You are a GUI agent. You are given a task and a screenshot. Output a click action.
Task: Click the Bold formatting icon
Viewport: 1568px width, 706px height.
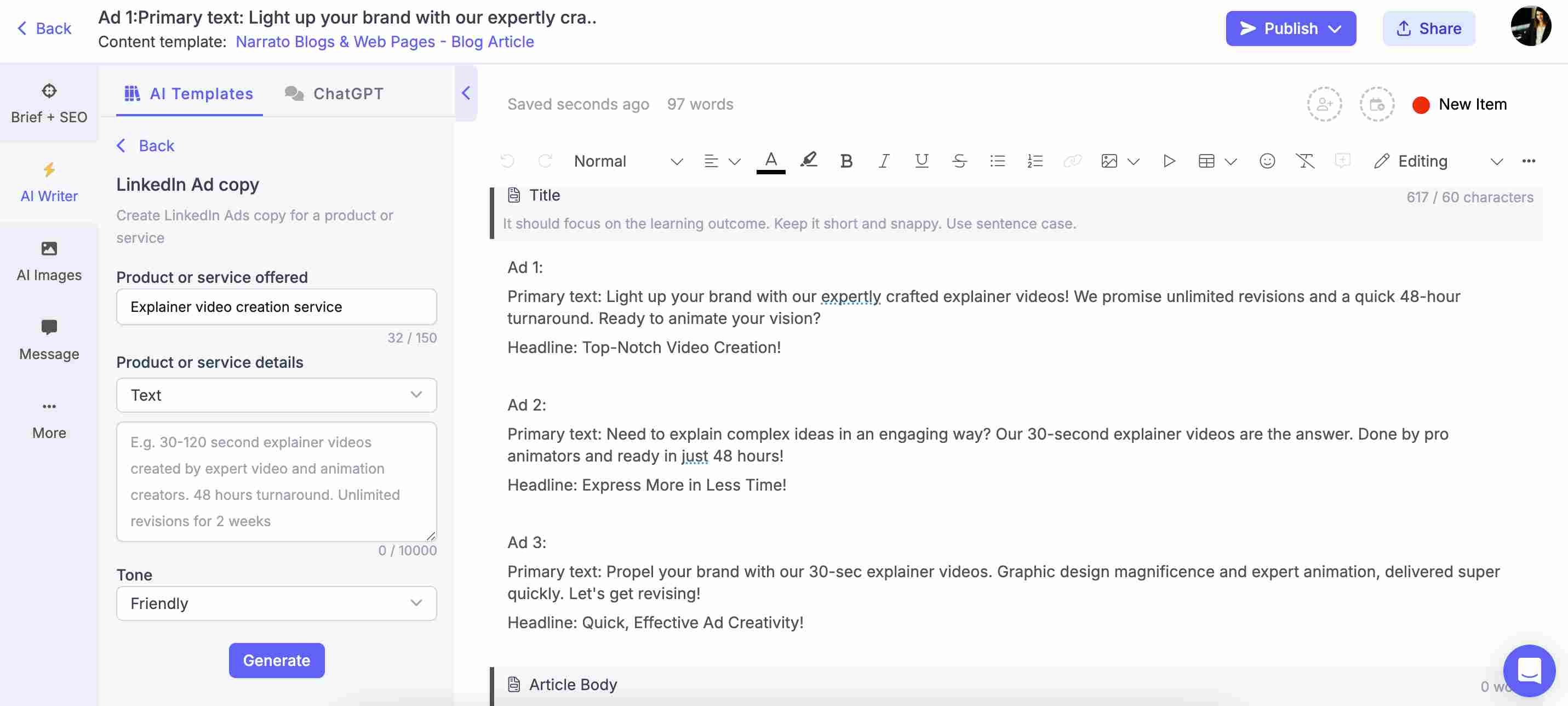click(x=847, y=161)
